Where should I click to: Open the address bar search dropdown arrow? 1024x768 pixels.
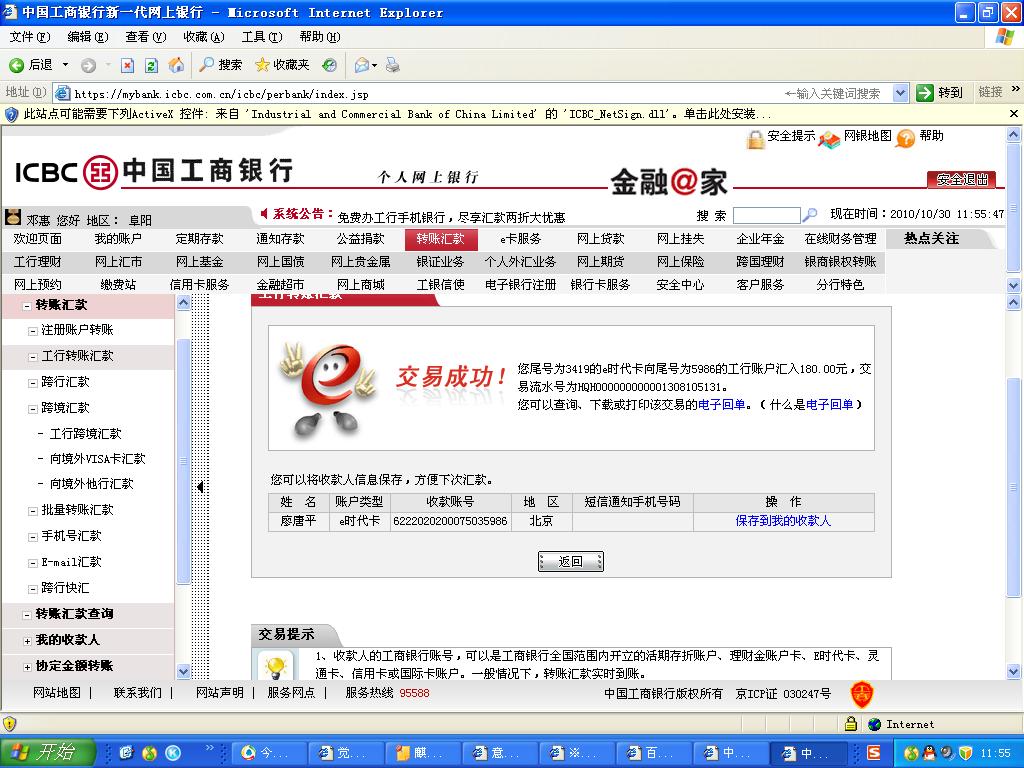900,93
